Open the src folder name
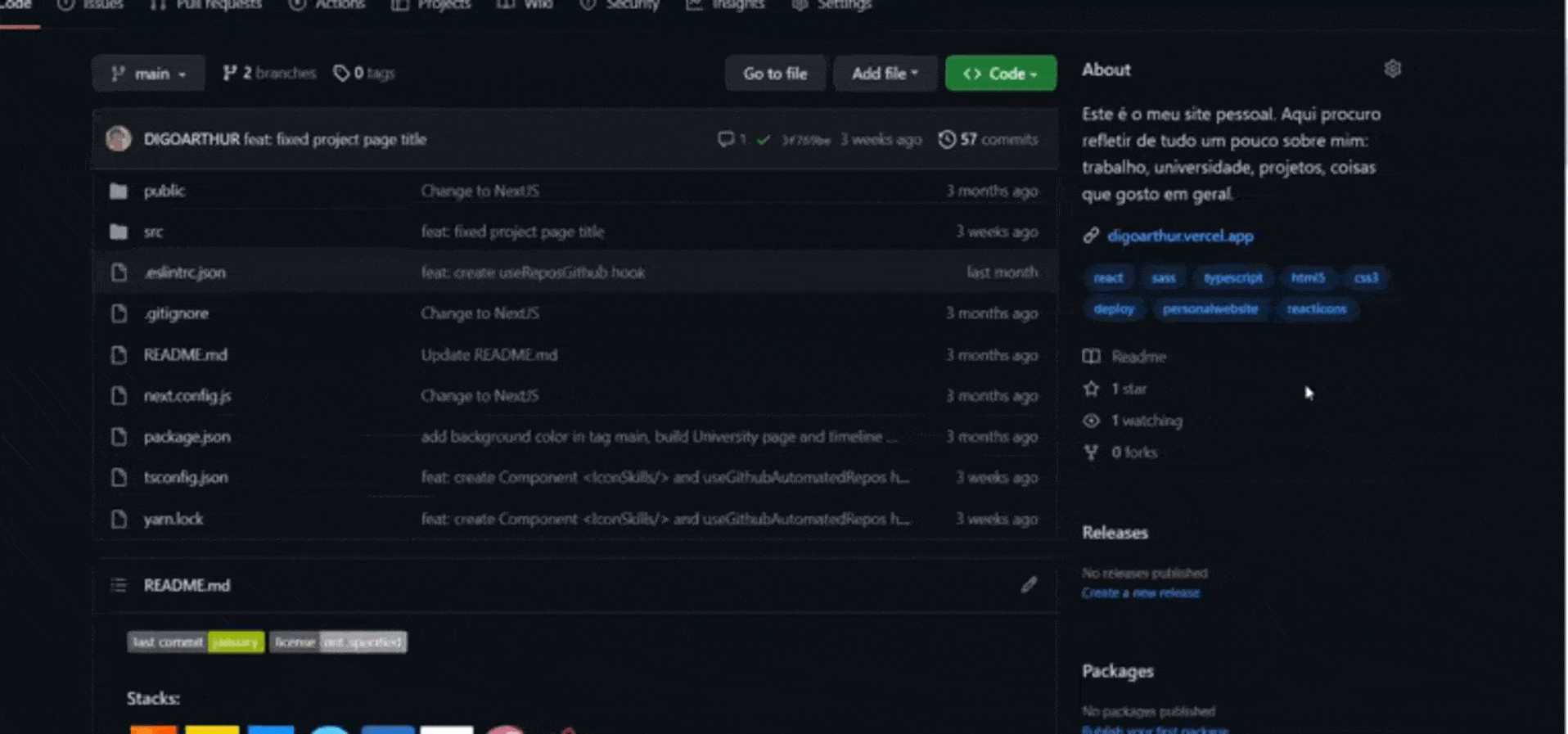Viewport: 1568px width, 734px height. click(153, 232)
